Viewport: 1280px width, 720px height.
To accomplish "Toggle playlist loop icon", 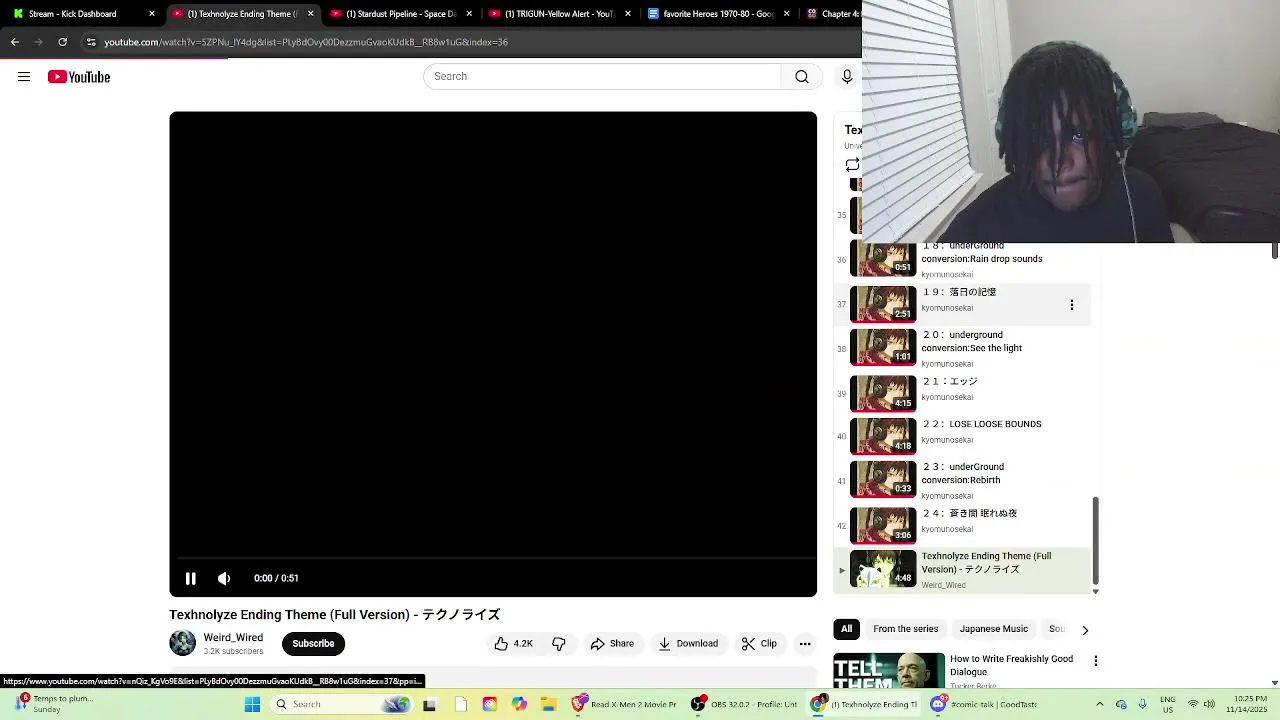I will tap(852, 165).
